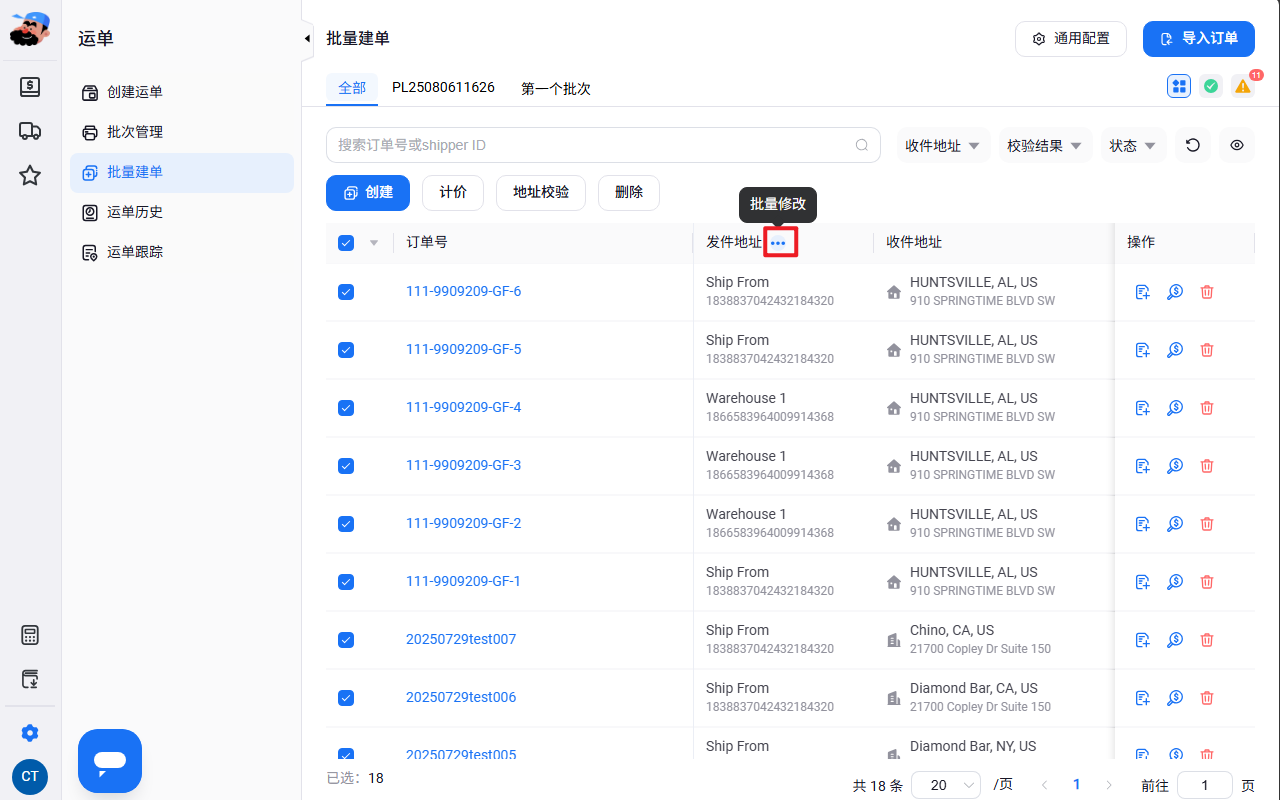This screenshot has height=800, width=1280.
Task: Open the page size dropdown showing 20
Action: [x=946, y=785]
